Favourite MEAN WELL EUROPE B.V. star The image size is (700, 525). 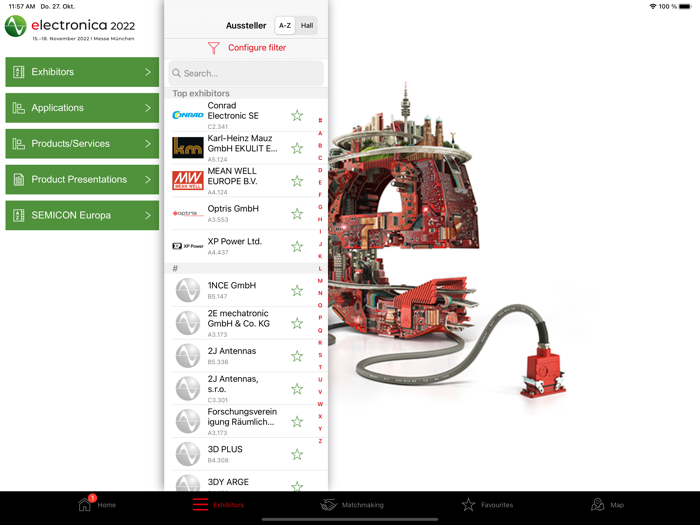[297, 181]
